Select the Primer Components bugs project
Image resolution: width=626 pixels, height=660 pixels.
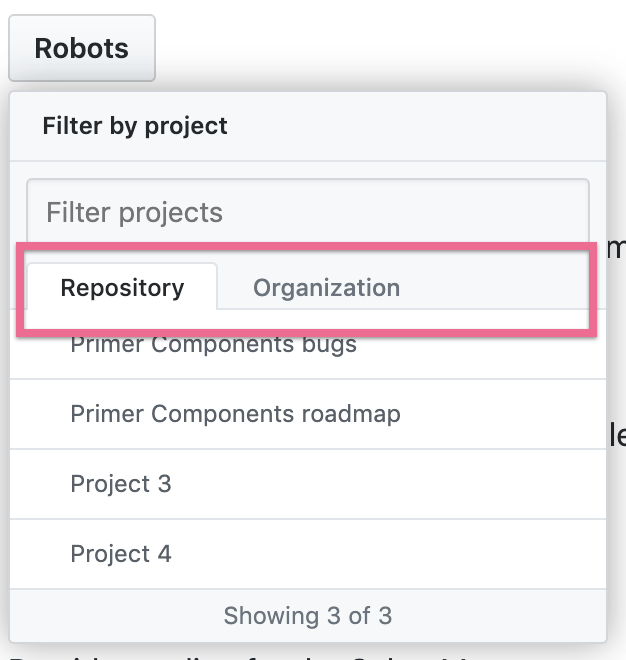pos(213,346)
